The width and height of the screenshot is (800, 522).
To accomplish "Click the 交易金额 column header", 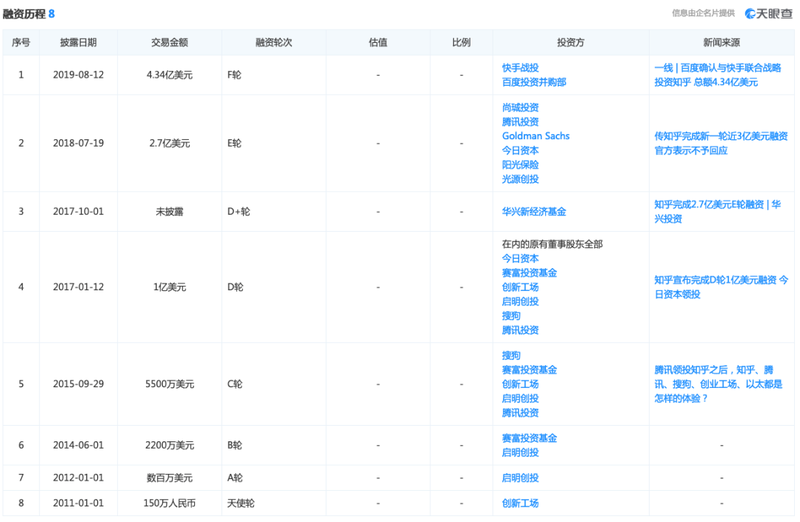I will pyautogui.click(x=169, y=42).
